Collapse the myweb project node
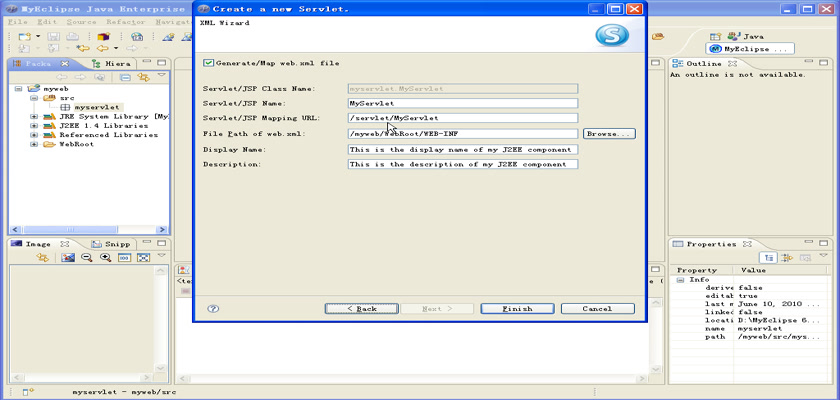 (x=19, y=89)
